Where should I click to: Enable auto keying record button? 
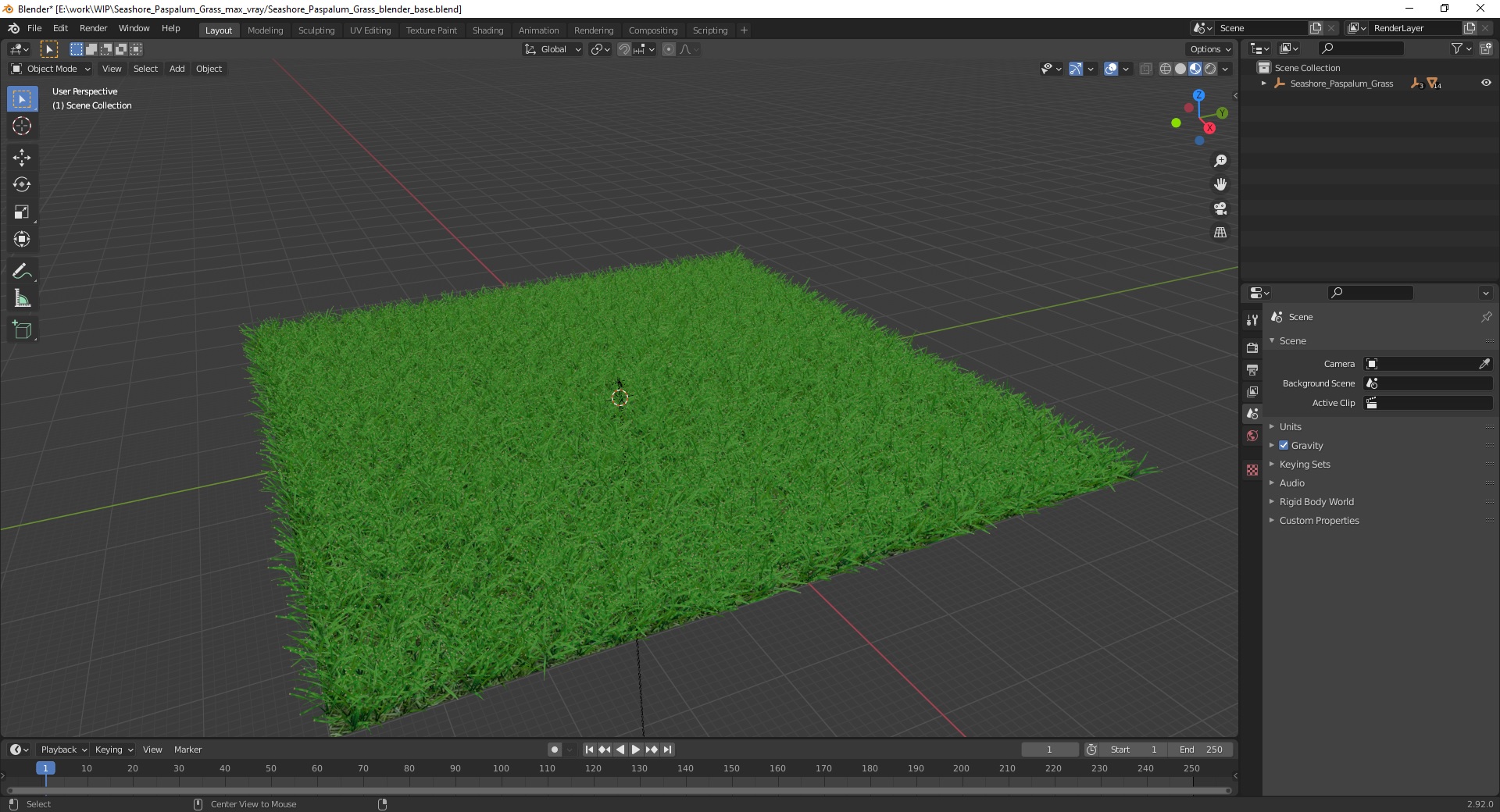click(554, 750)
